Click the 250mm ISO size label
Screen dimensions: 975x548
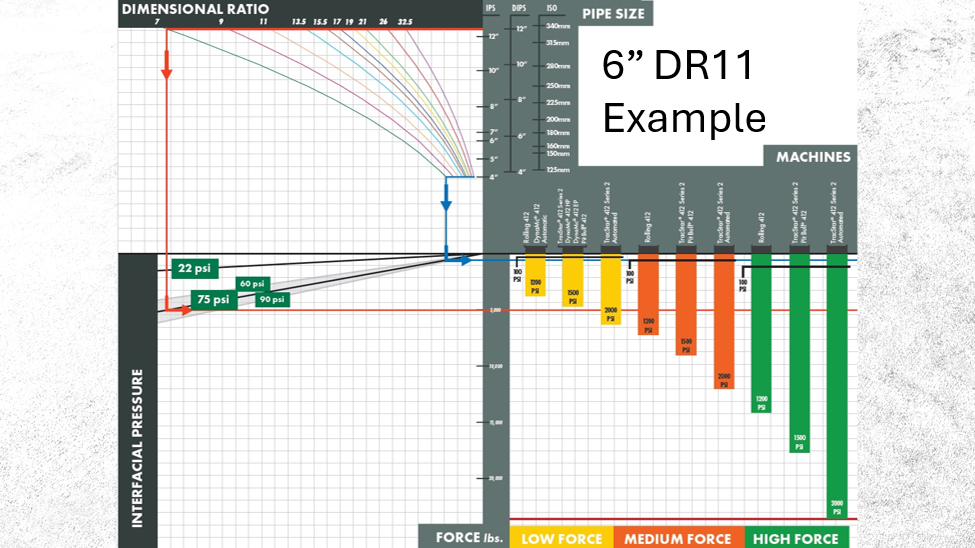[x=558, y=86]
